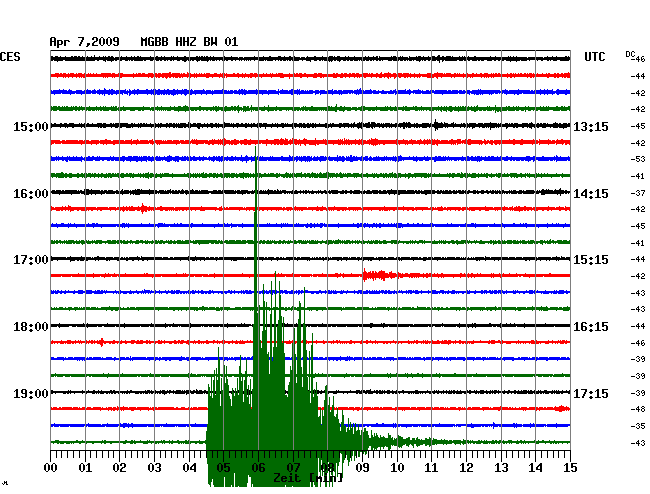Click minute axis tick label "03"
650x494 pixels.
pyautogui.click(x=154, y=468)
